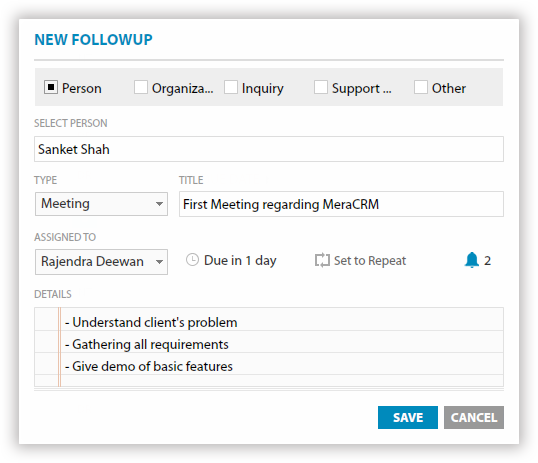
Task: Save the new followup
Action: [x=408, y=417]
